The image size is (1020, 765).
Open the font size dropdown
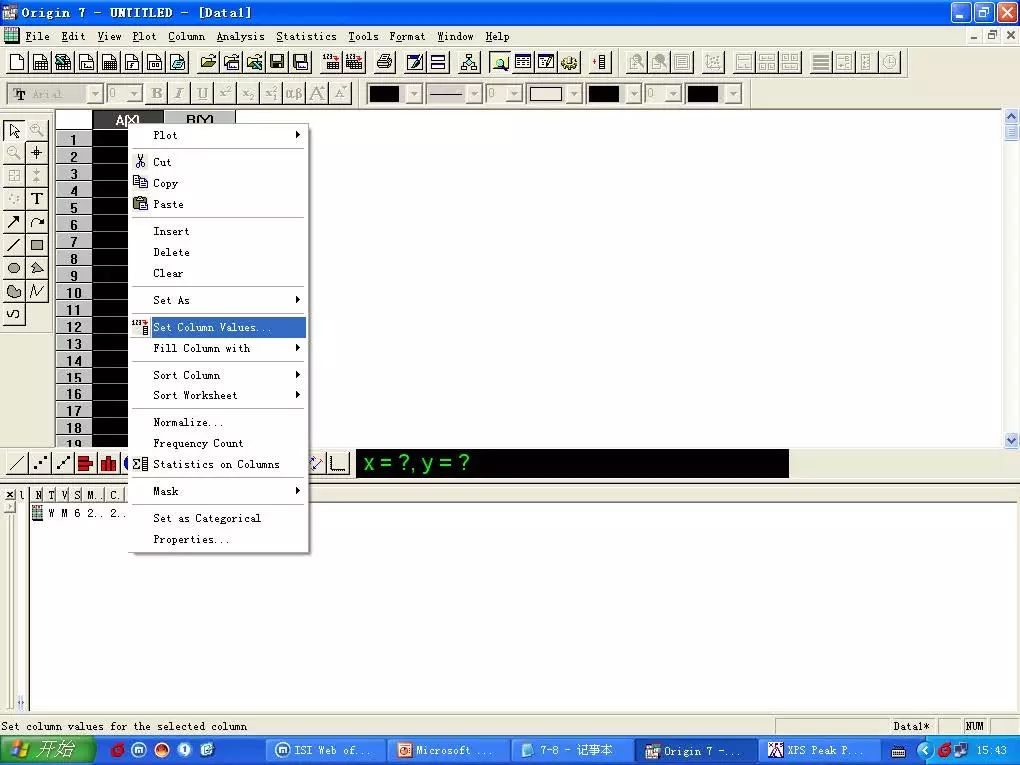tap(134, 94)
